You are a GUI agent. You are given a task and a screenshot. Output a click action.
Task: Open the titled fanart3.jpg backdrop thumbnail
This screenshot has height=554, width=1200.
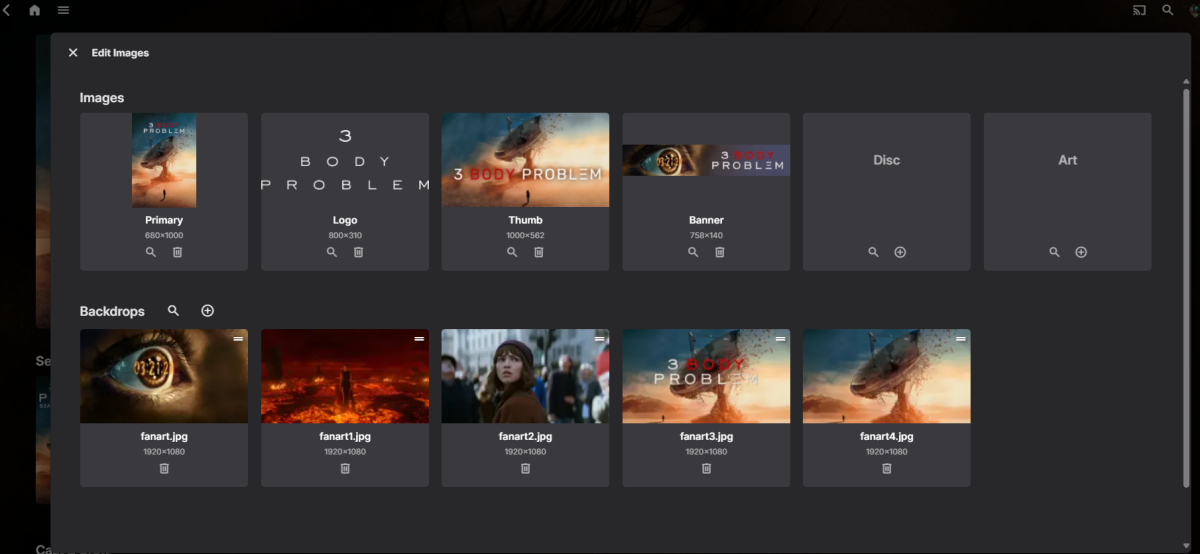coord(706,376)
